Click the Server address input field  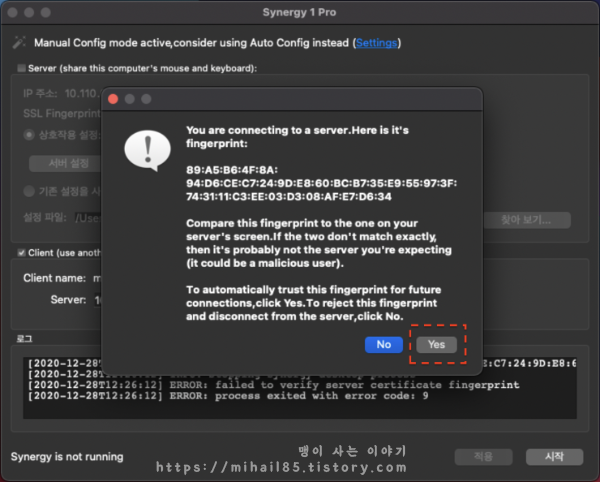point(98,300)
